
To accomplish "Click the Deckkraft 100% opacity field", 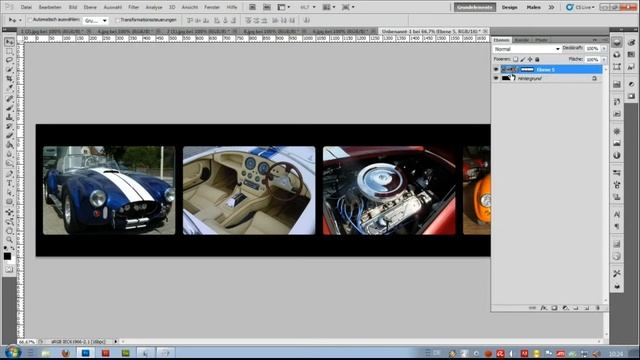I will click(592, 49).
